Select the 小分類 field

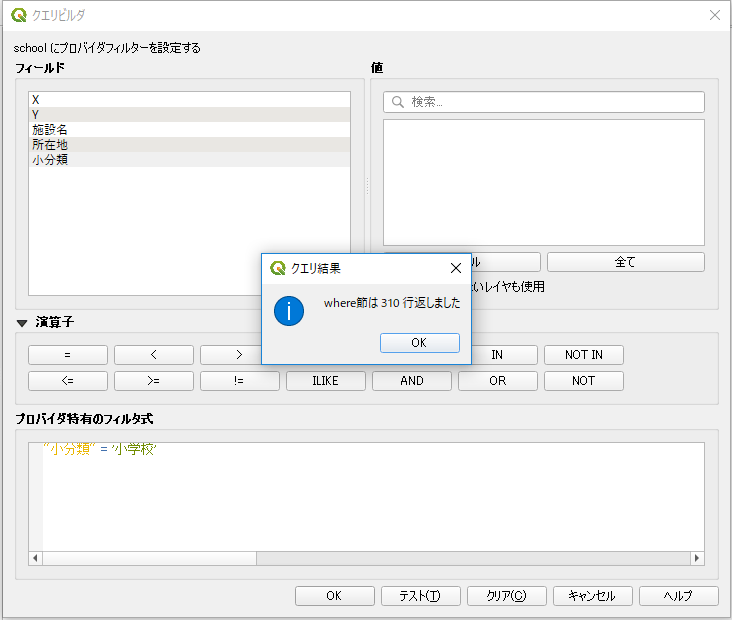pyautogui.click(x=189, y=160)
